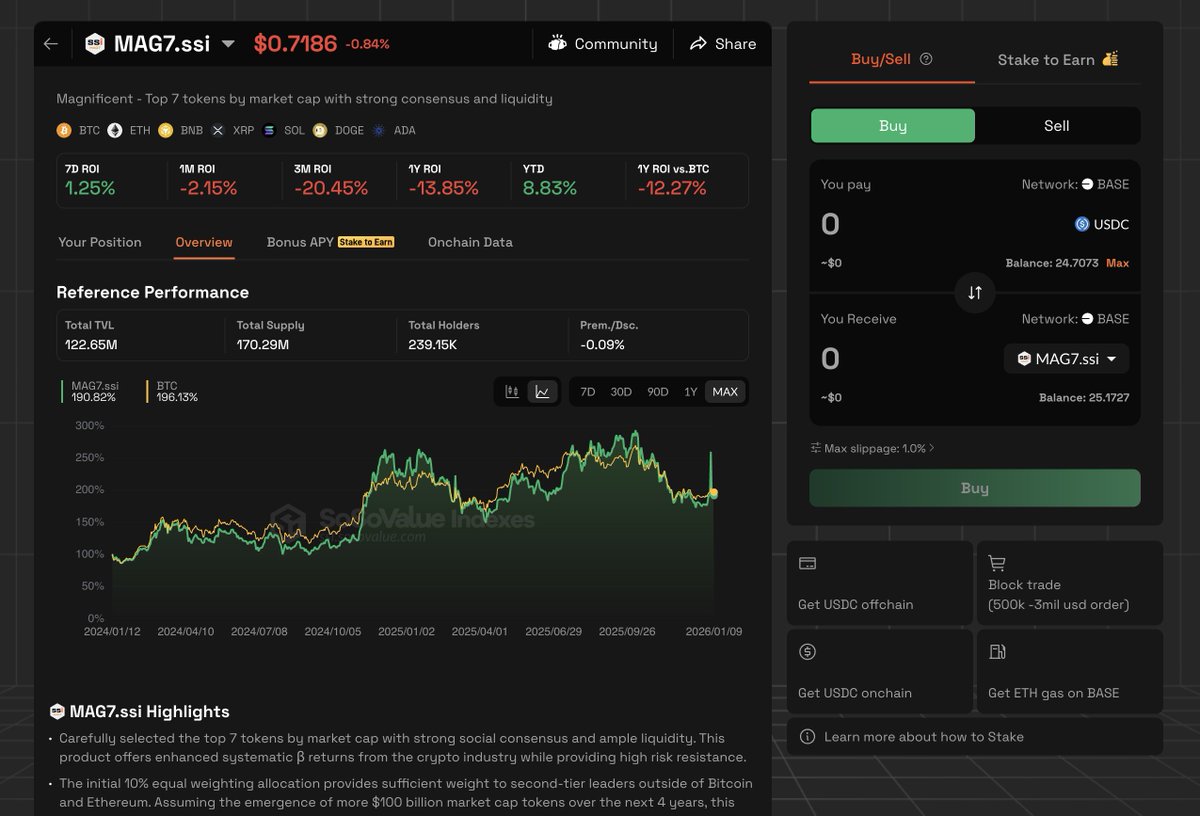Click the ADA coin icon
Viewport: 1200px width, 816px height.
[x=379, y=130]
